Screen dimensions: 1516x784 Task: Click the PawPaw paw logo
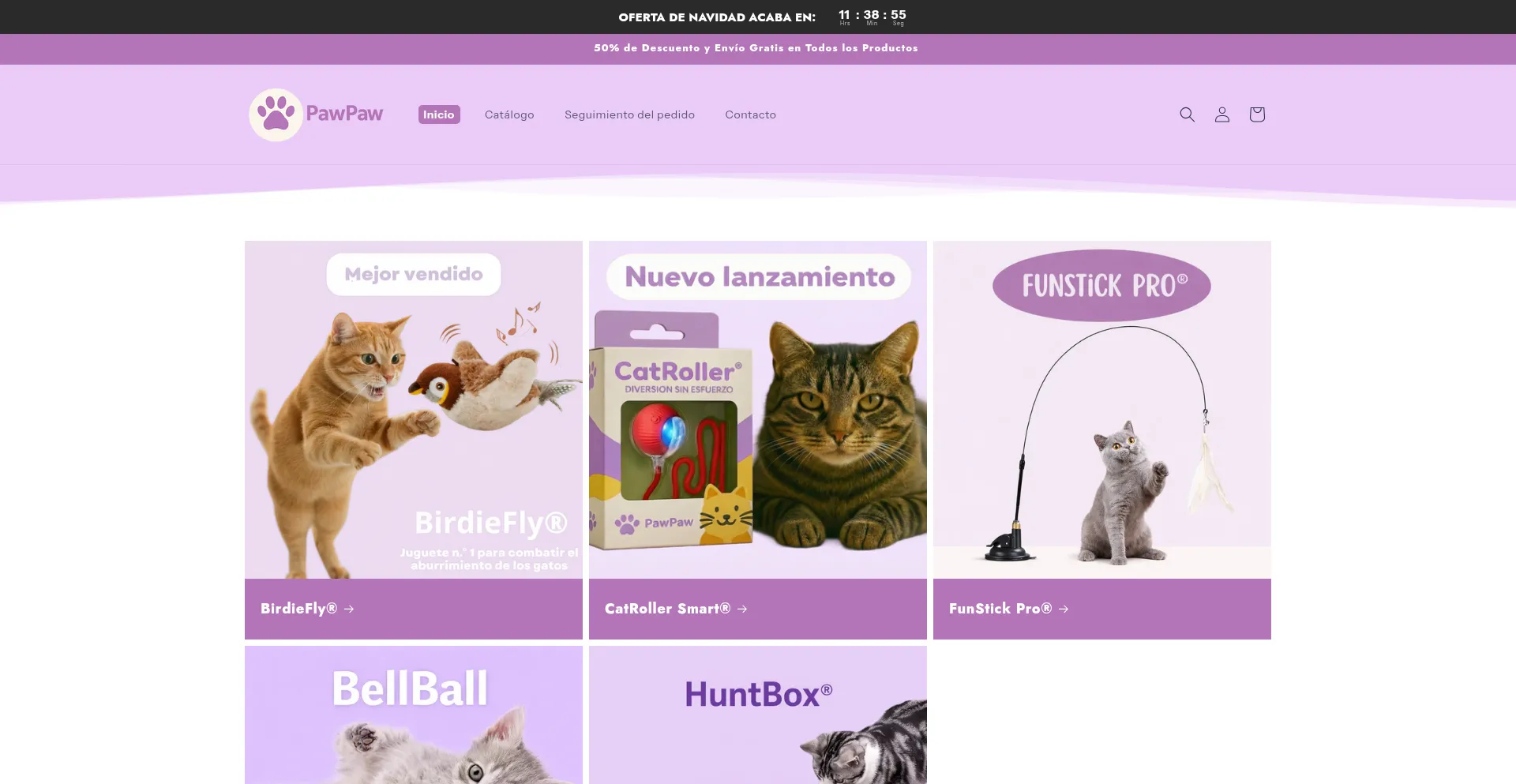pyautogui.click(x=276, y=114)
